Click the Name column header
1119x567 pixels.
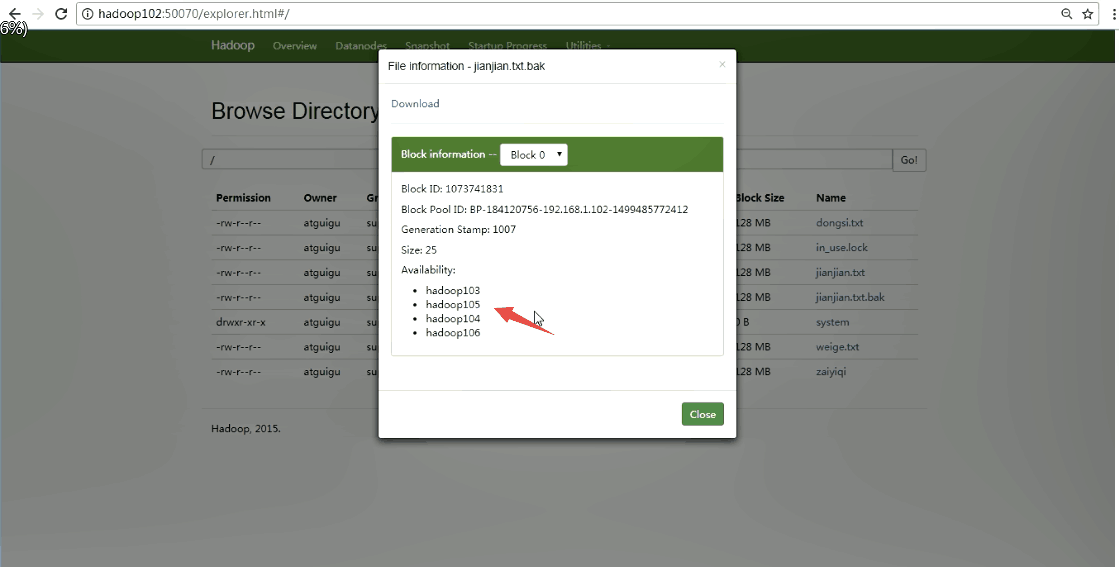click(831, 198)
